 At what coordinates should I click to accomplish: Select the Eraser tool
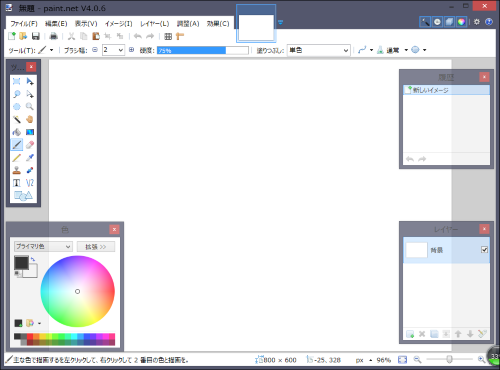coord(30,145)
